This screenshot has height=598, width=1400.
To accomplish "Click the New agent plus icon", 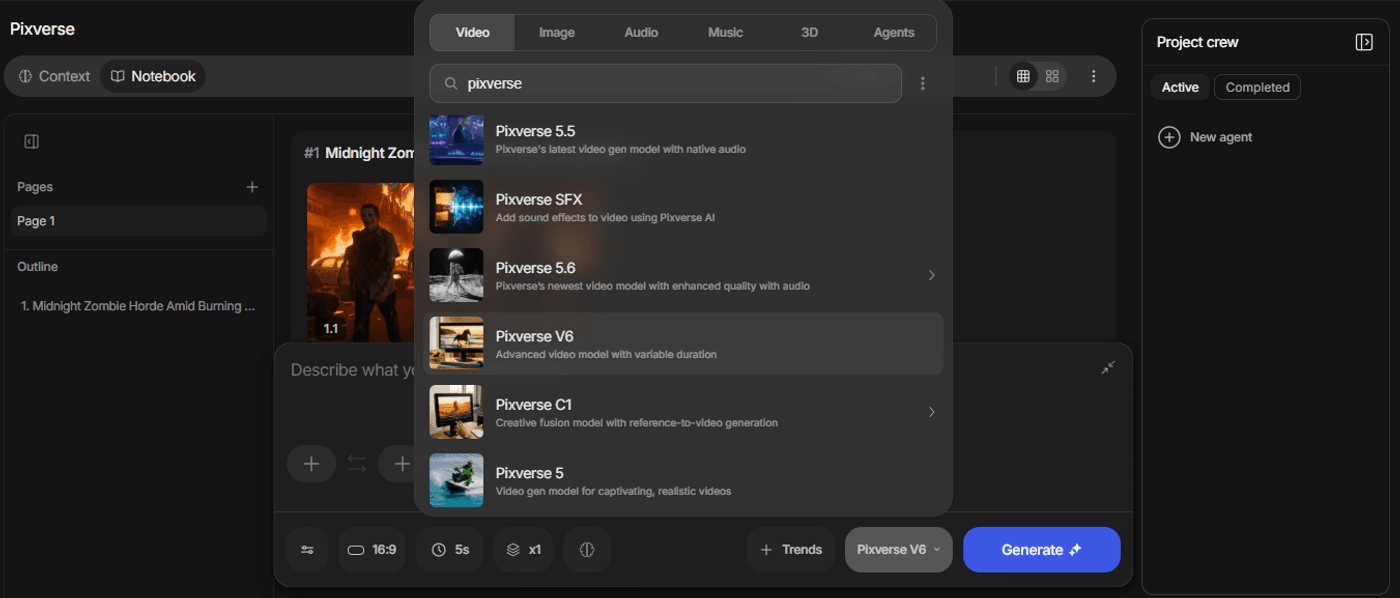I will pos(1169,137).
